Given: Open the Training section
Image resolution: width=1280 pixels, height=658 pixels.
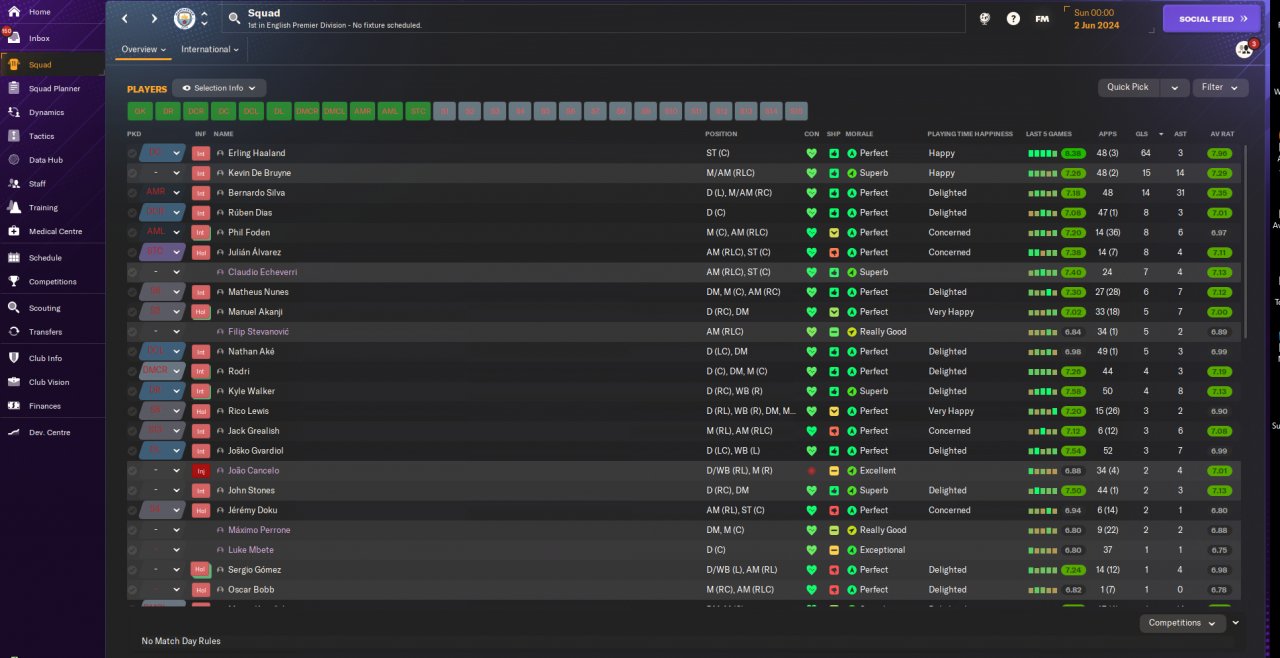Looking at the screenshot, I should point(43,208).
